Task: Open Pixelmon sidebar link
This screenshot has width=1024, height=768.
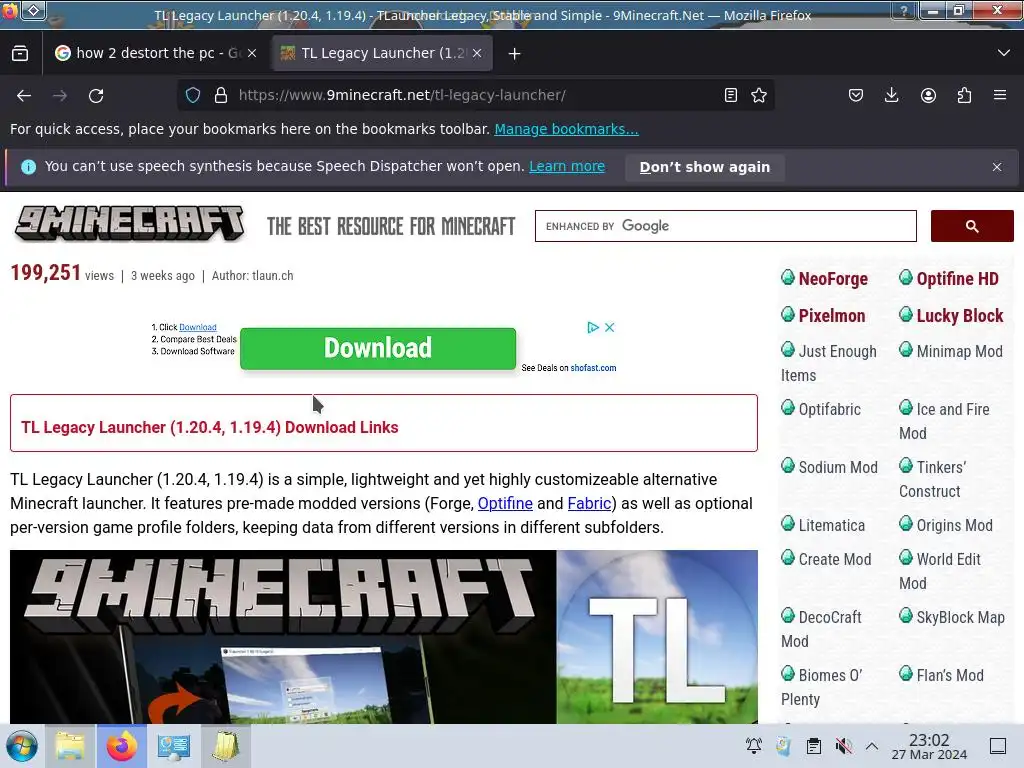Action: [831, 316]
